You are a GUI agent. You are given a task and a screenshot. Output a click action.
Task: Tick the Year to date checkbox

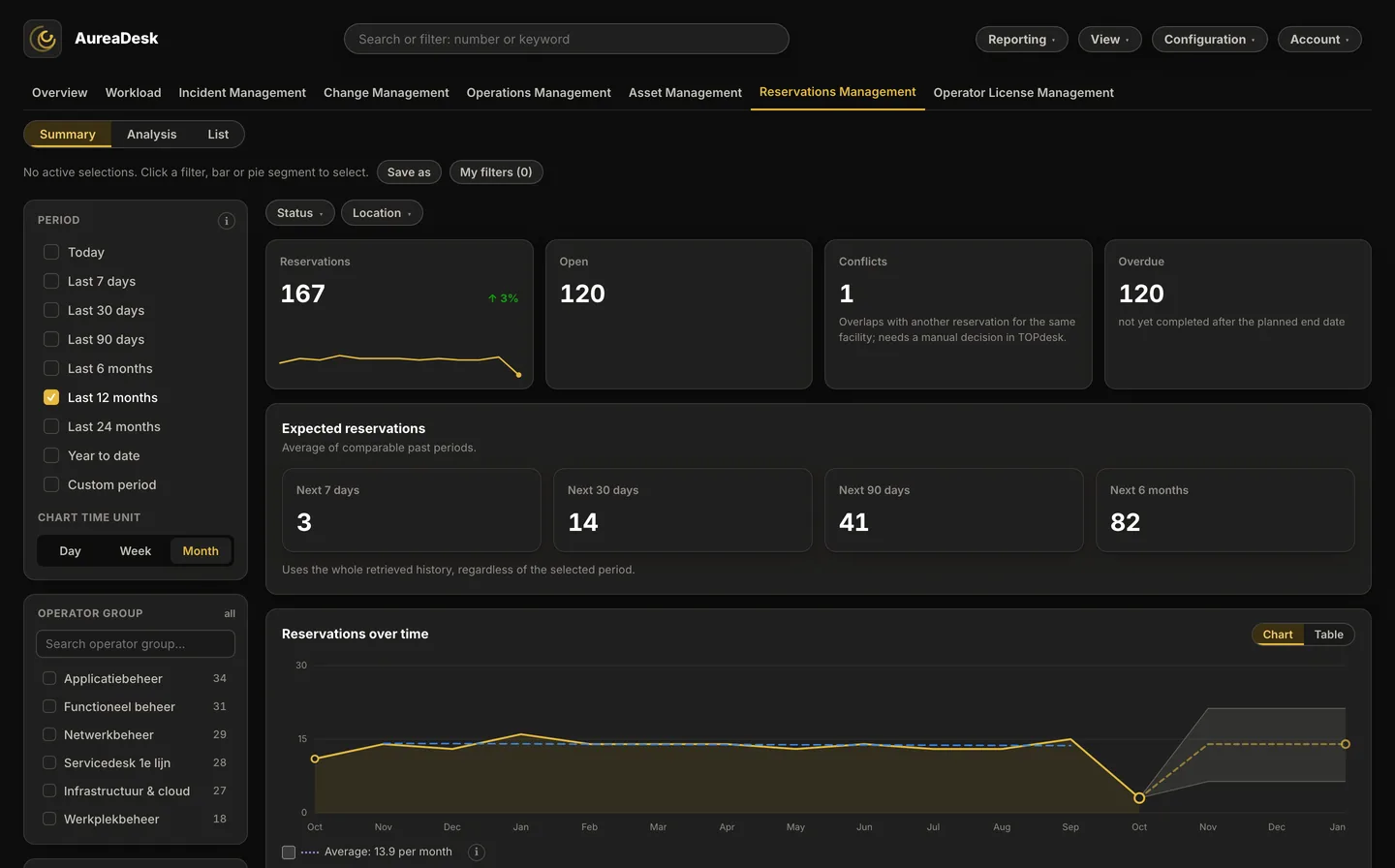[51, 455]
